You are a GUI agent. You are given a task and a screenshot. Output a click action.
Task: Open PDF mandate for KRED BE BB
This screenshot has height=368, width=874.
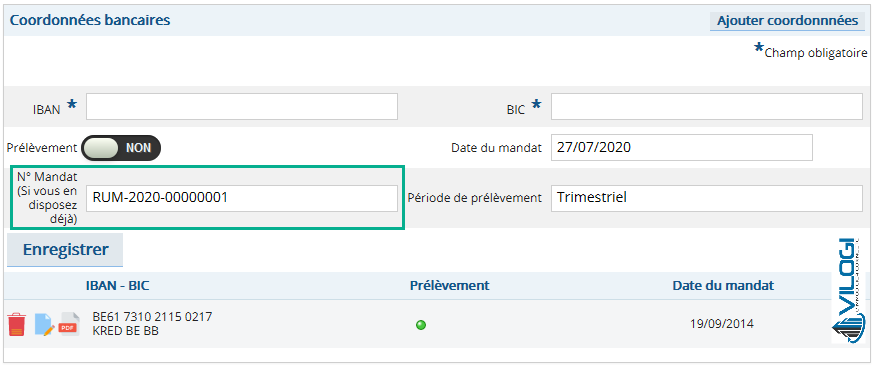69,323
